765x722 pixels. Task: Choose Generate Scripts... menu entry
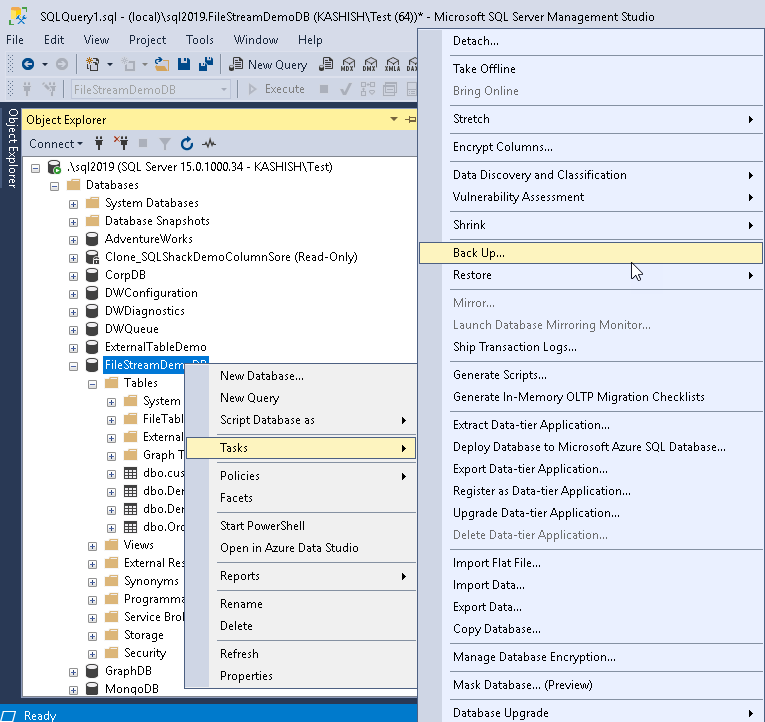500,375
